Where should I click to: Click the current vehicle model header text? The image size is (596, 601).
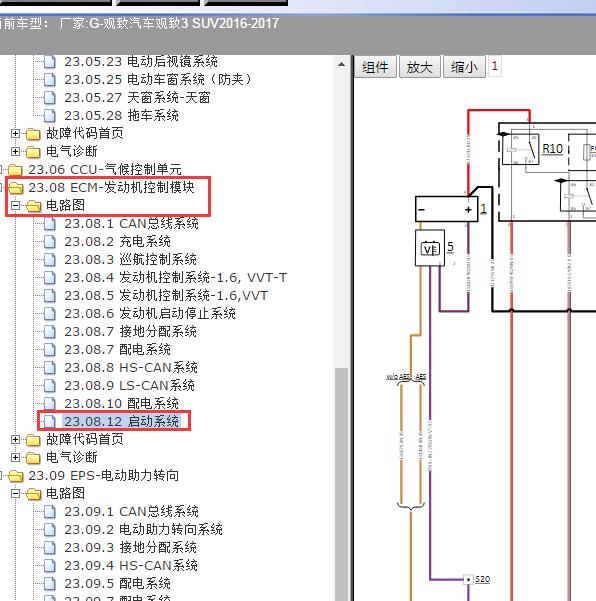(140, 23)
